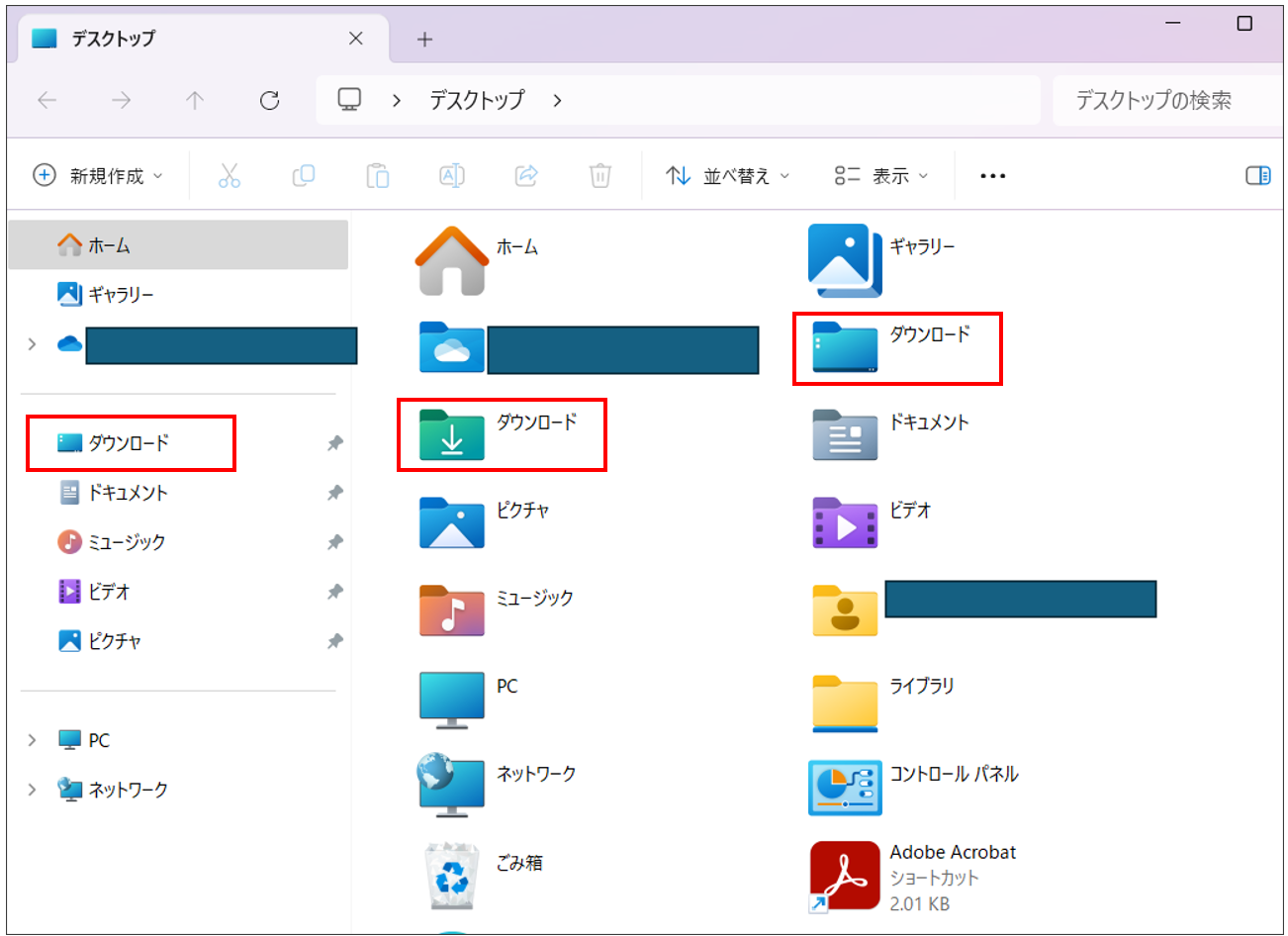Click the Cut scissors icon
The height and width of the screenshot is (936, 1288).
point(230,176)
